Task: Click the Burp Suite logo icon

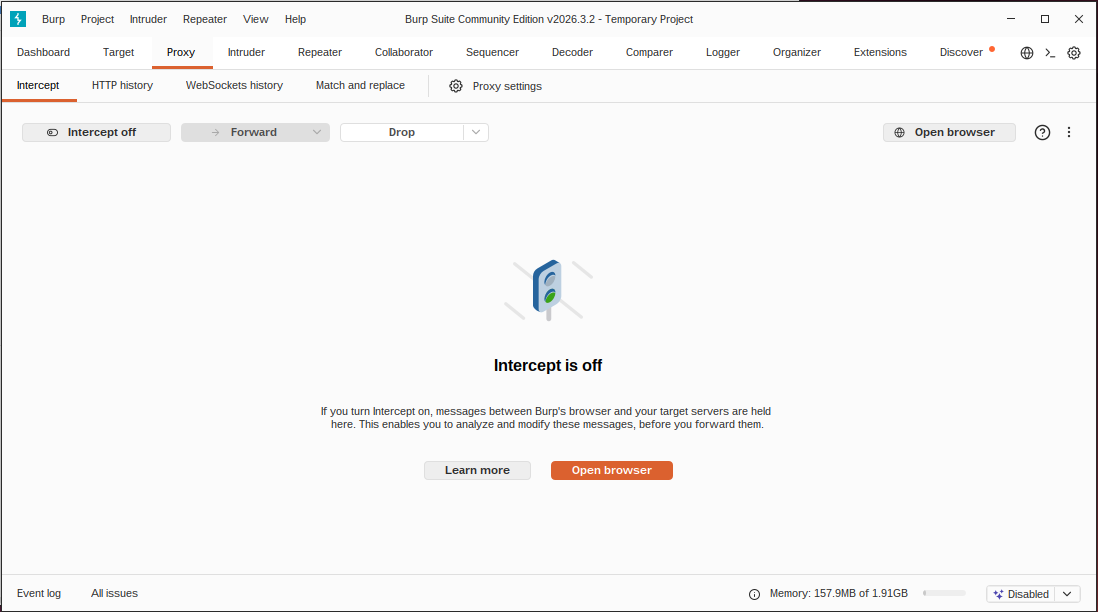Action: [18, 19]
